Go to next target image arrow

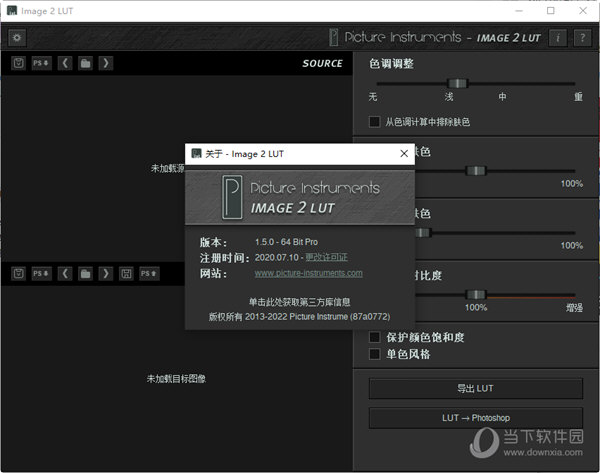click(x=106, y=273)
